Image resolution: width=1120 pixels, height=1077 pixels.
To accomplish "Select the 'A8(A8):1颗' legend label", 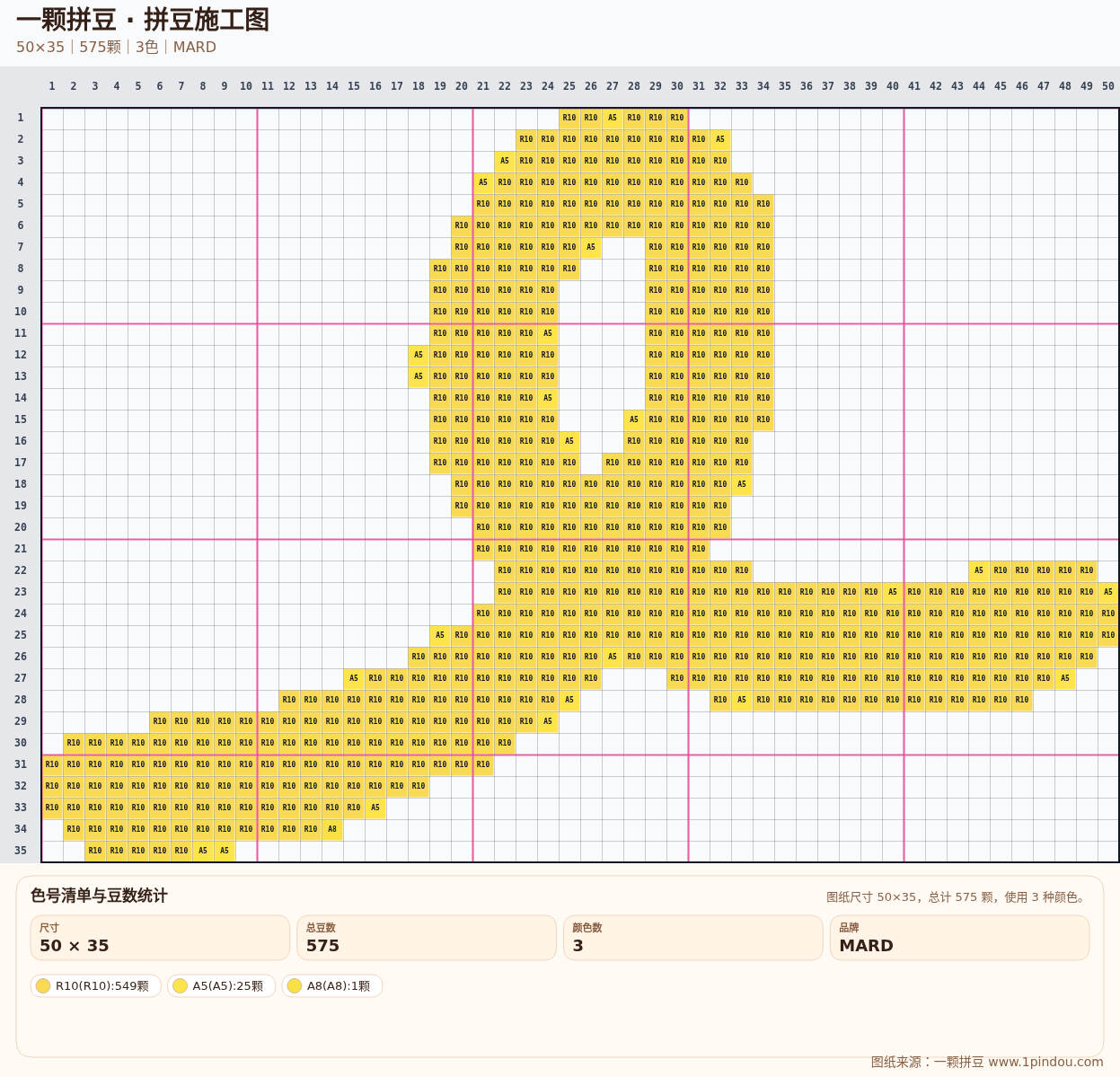I will (x=339, y=986).
